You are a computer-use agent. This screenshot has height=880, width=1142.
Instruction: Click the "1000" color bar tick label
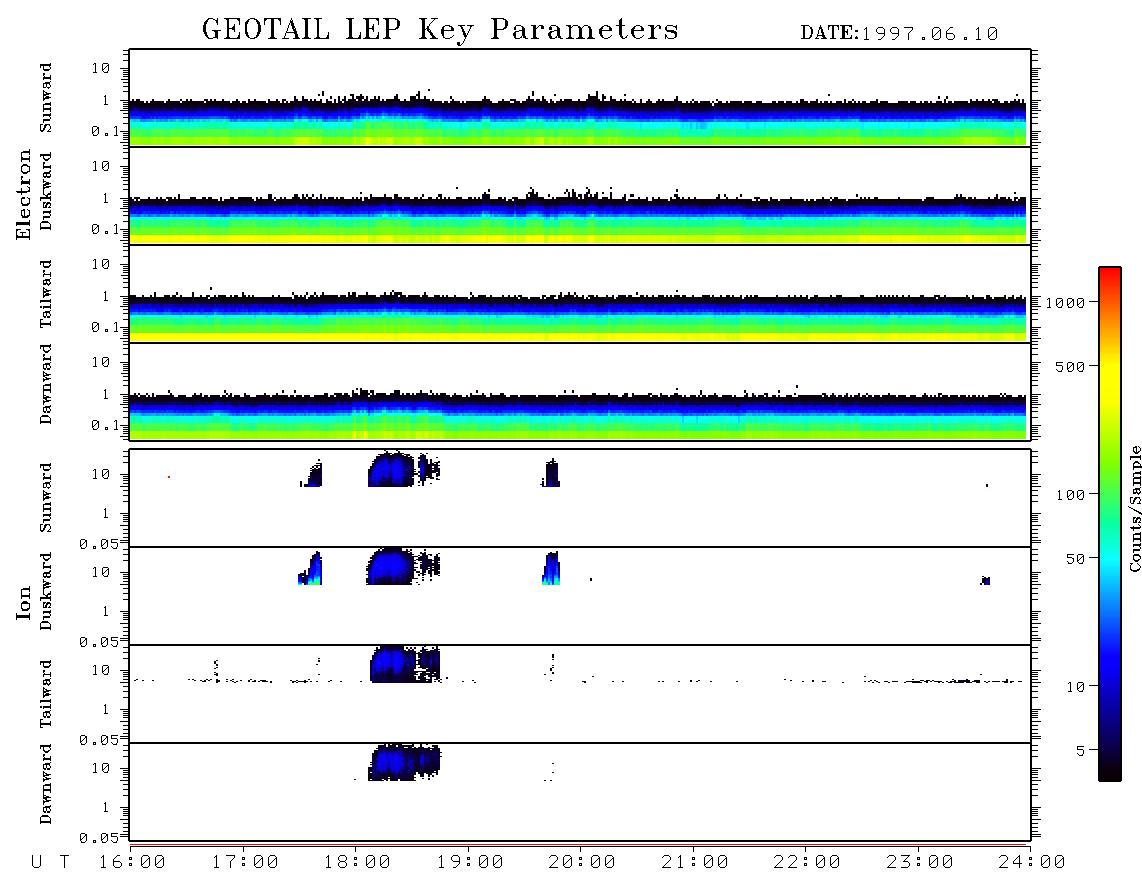click(1066, 302)
